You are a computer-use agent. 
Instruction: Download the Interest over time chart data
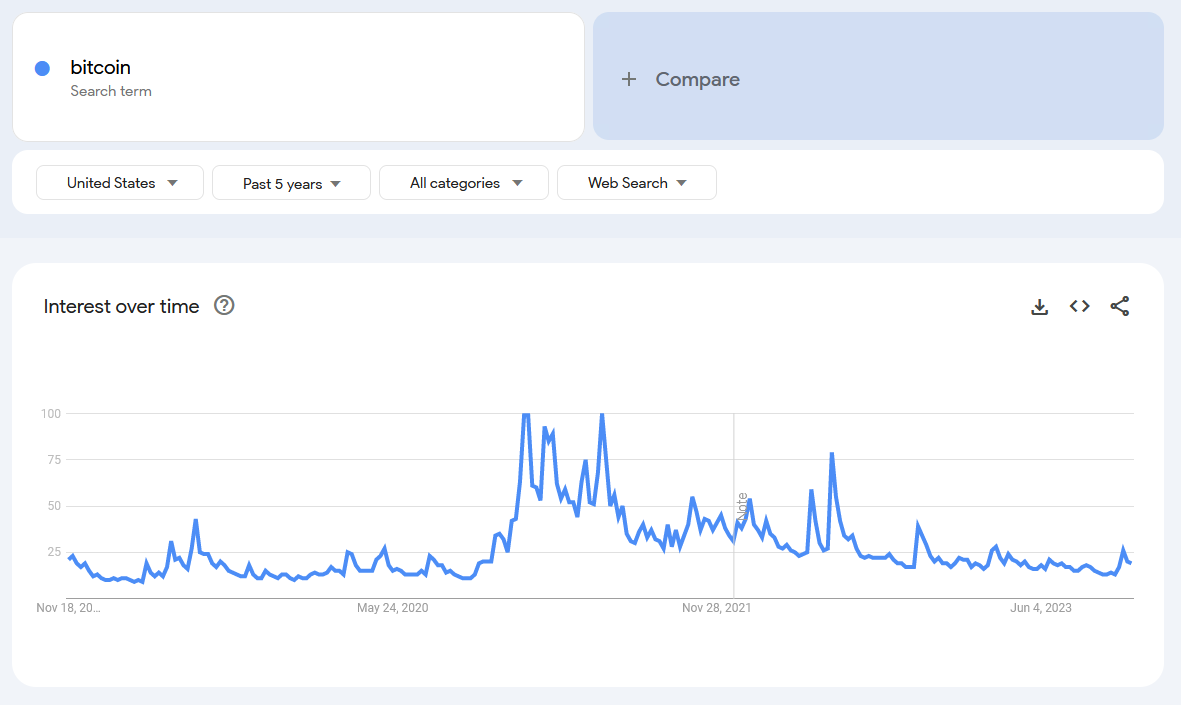click(1039, 307)
